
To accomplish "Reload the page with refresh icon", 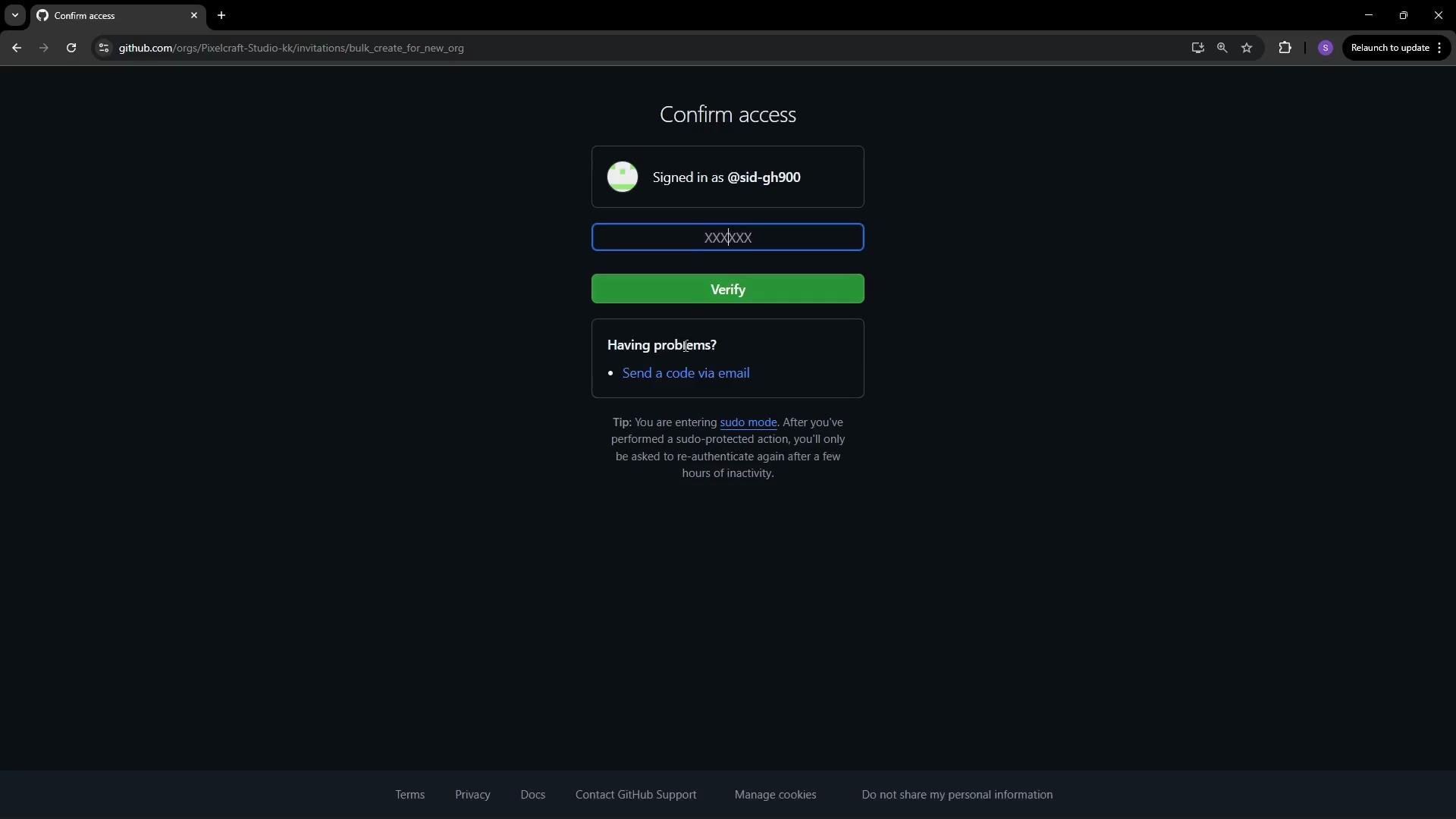I will pos(71,48).
